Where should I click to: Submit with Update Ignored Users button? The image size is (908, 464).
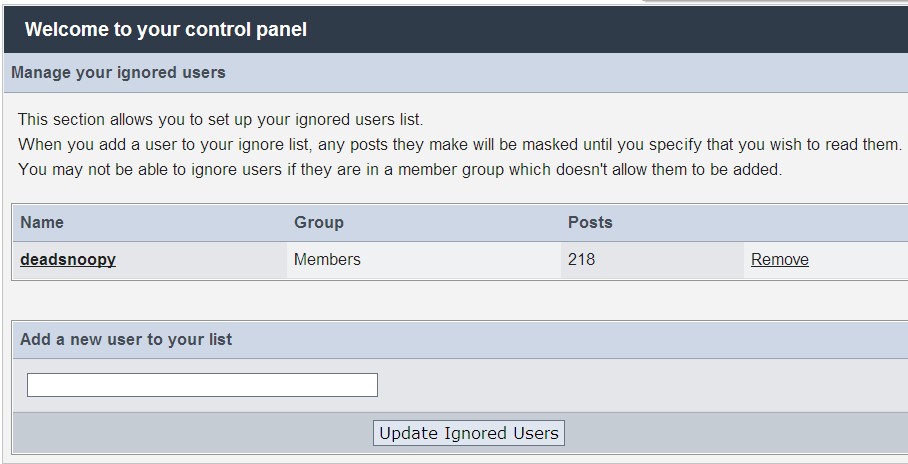coord(468,433)
